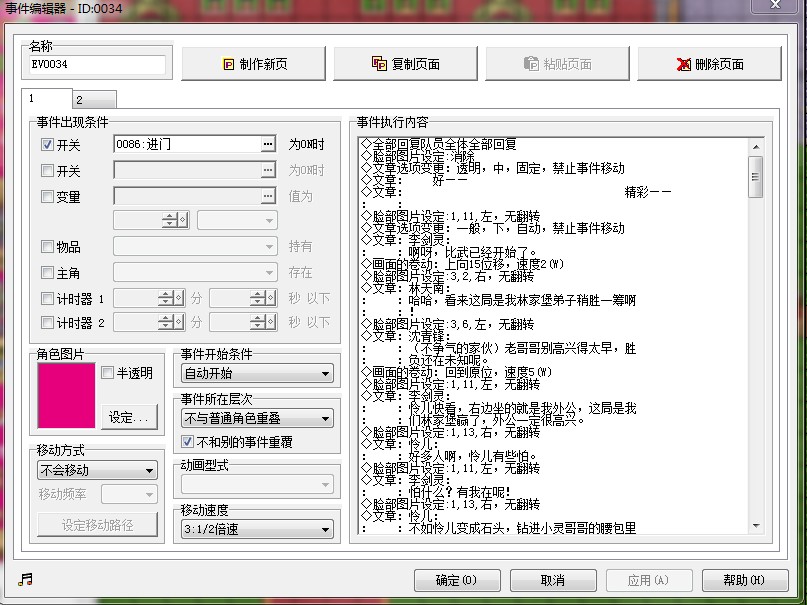Select the 画面的卷动:上向15位移 command line
Viewport: 807px width, 605px height.
coord(463,264)
